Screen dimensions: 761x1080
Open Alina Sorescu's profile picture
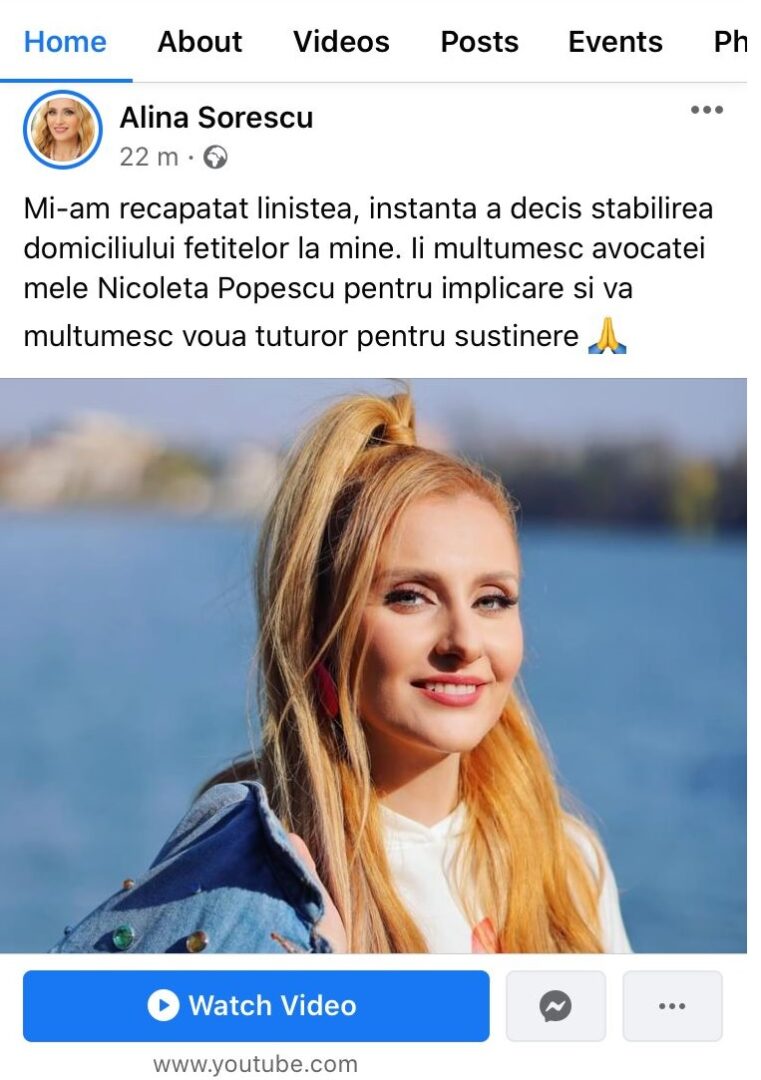[63, 129]
